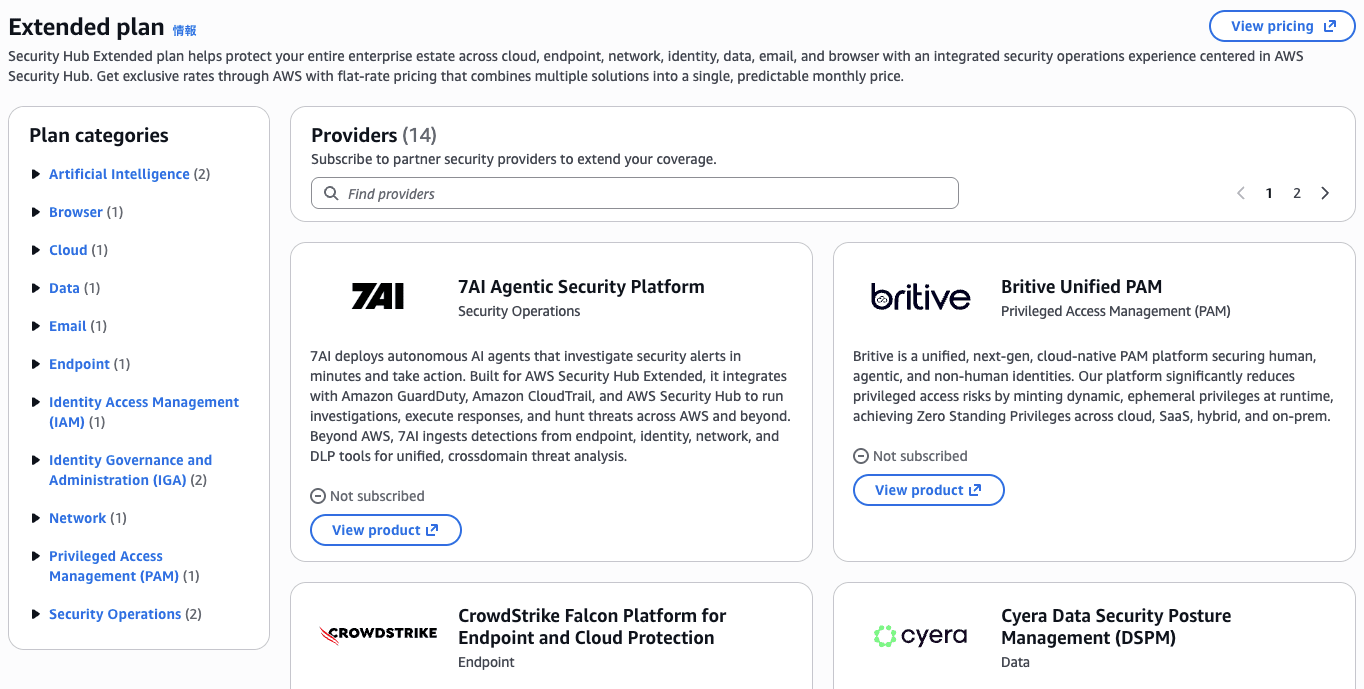Open the View pricing button
Viewport: 1364px width, 689px height.
click(1284, 26)
